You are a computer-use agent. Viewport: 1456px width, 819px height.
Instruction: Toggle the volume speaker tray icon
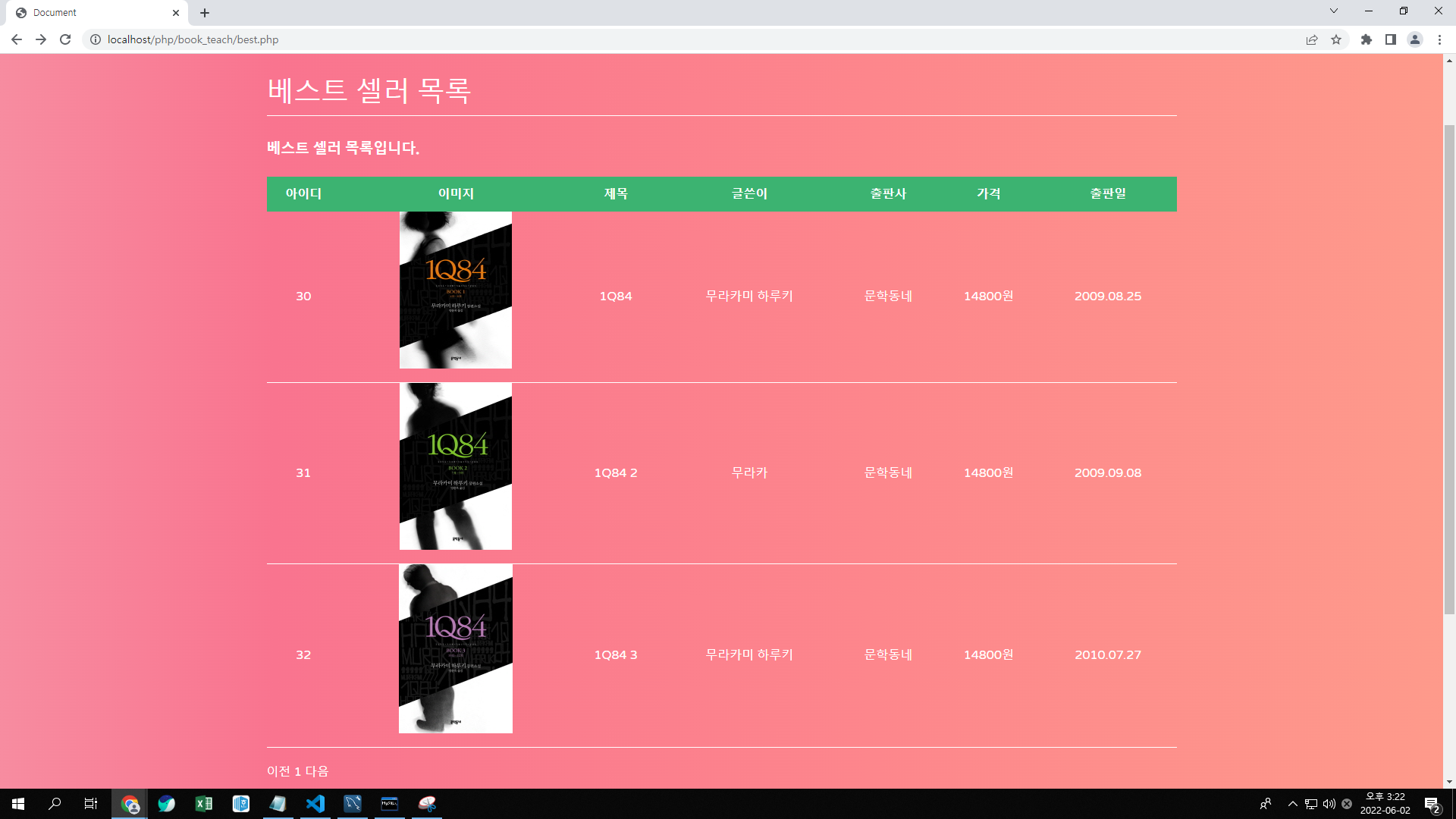point(1329,804)
